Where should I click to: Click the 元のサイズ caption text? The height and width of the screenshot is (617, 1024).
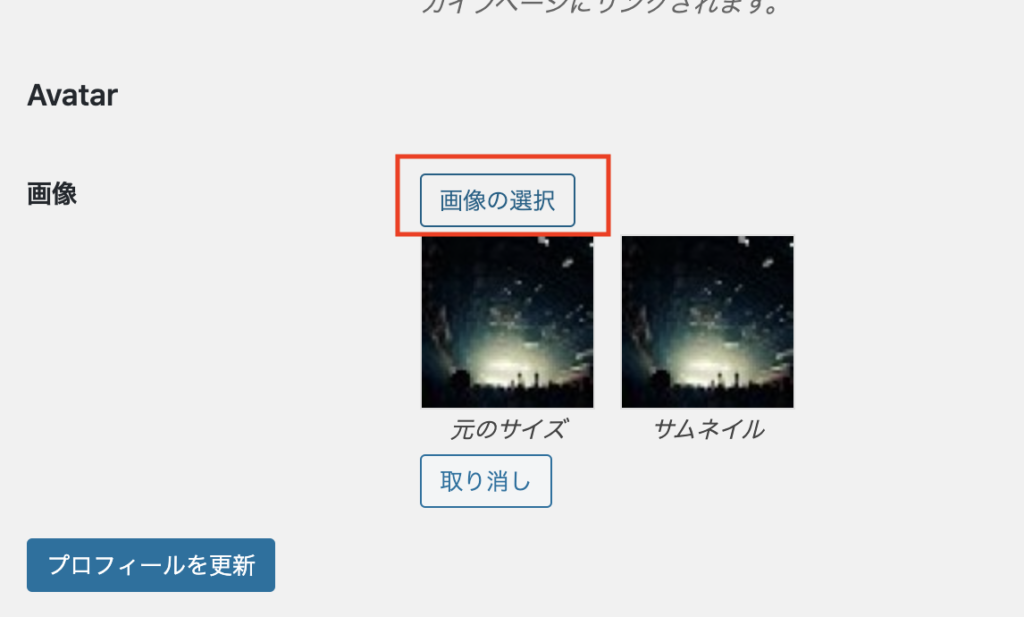click(x=508, y=430)
